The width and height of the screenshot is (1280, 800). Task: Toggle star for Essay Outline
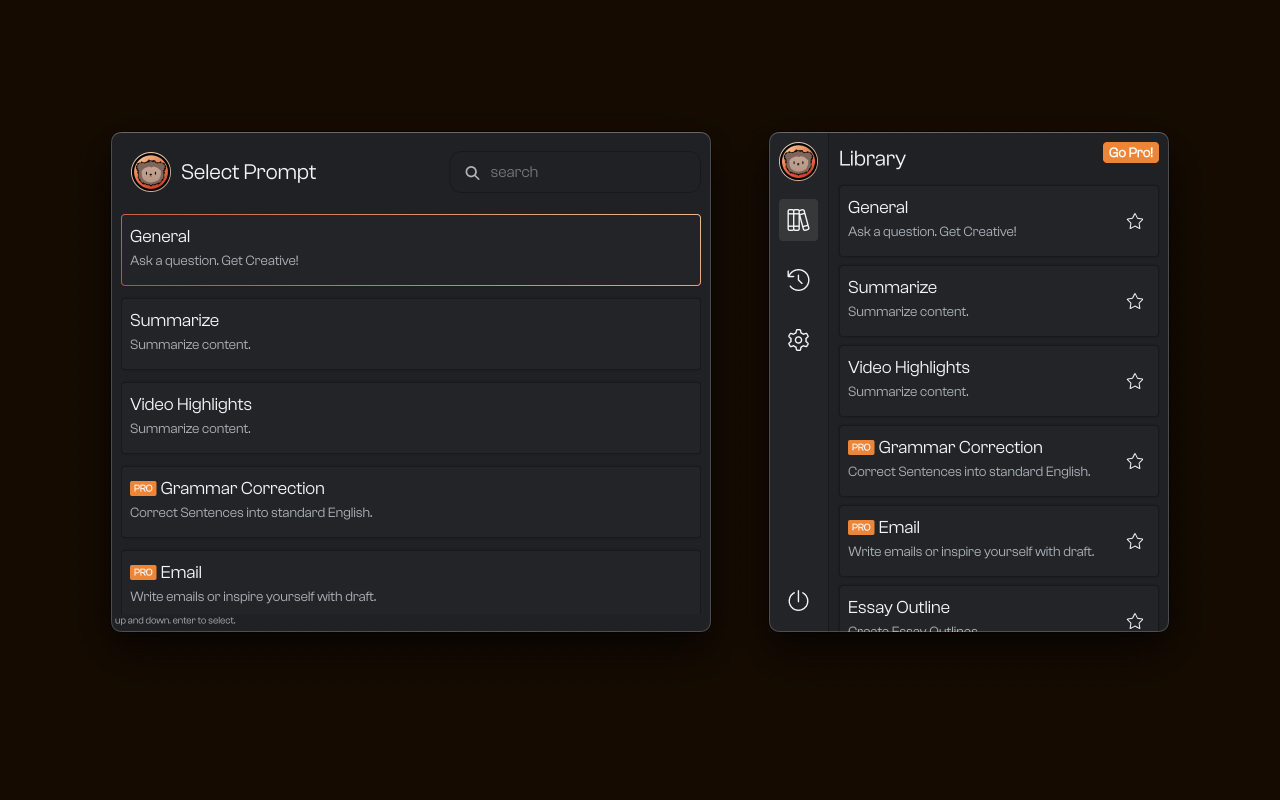click(1134, 621)
